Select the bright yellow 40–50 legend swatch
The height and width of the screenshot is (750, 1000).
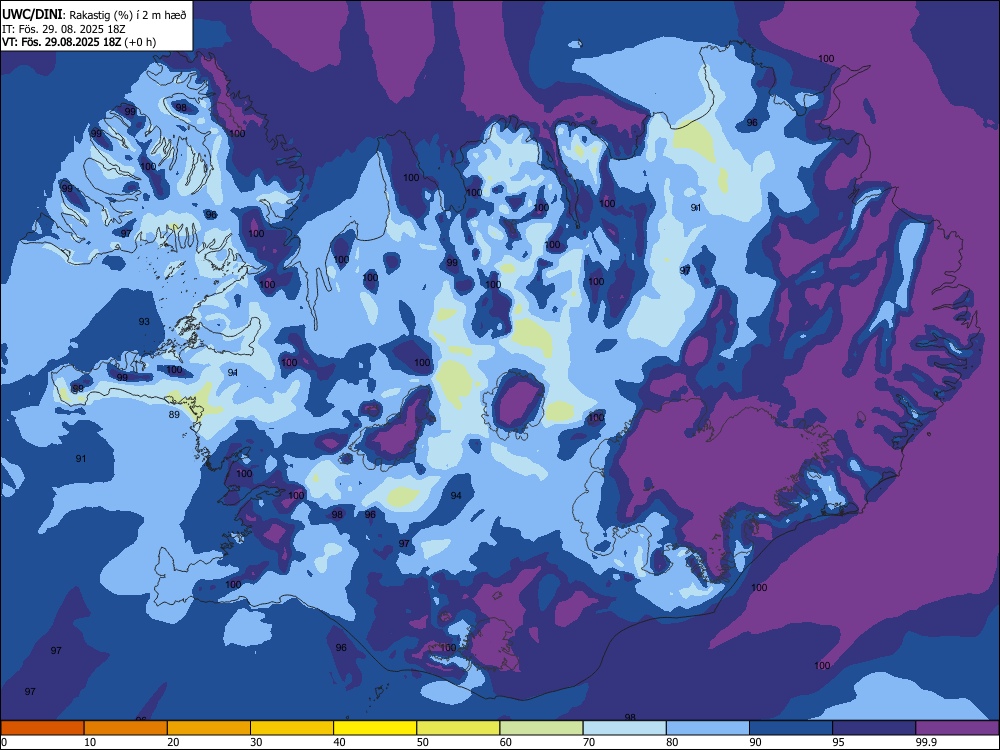point(375,728)
